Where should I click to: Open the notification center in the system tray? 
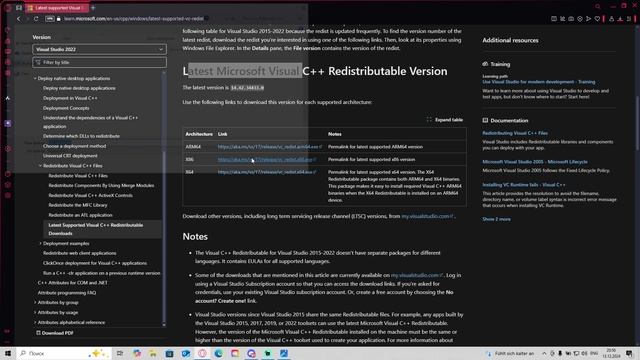tap(629, 353)
